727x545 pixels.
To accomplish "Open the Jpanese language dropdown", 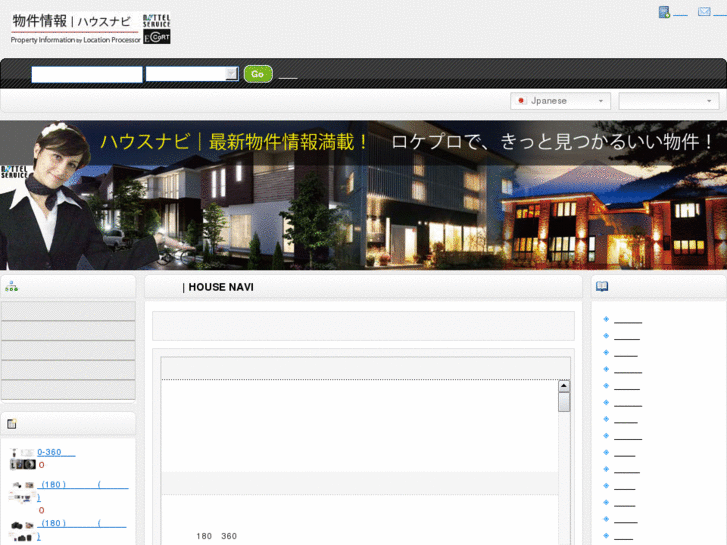I will click(x=560, y=101).
